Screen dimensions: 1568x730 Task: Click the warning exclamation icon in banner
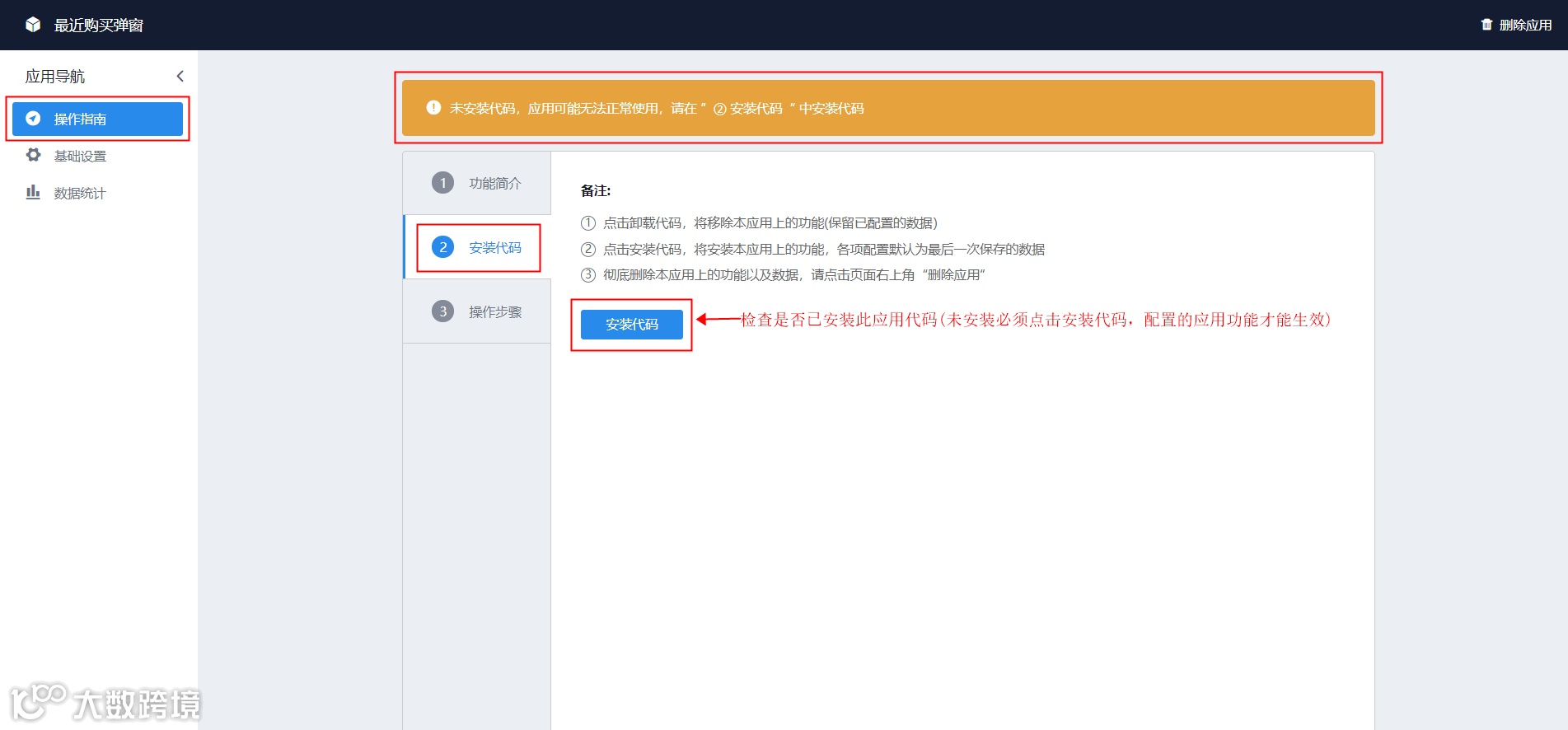click(433, 108)
